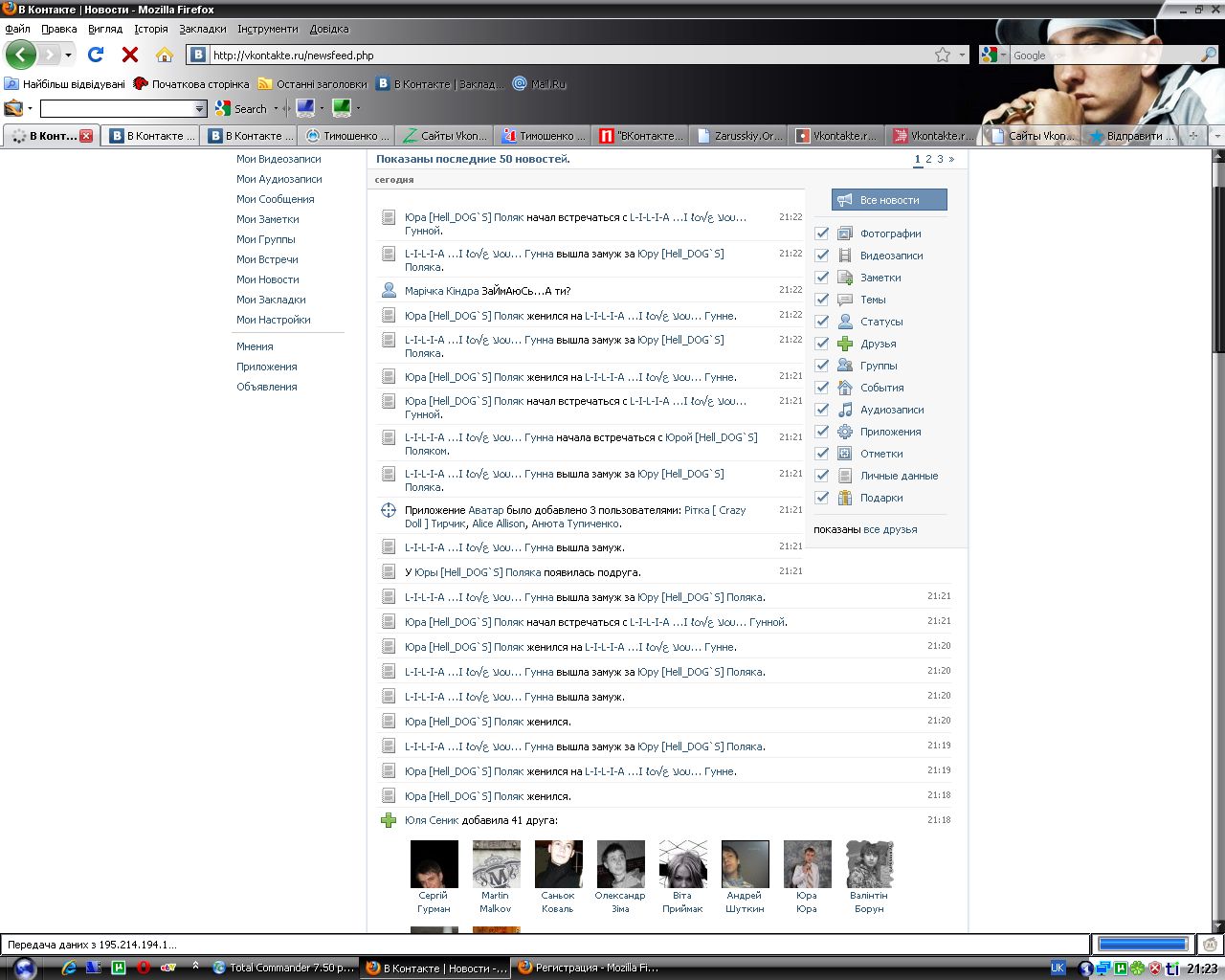Uncheck the Заметки news filter checkbox
Viewport: 1225px width, 980px height.
tap(822, 278)
